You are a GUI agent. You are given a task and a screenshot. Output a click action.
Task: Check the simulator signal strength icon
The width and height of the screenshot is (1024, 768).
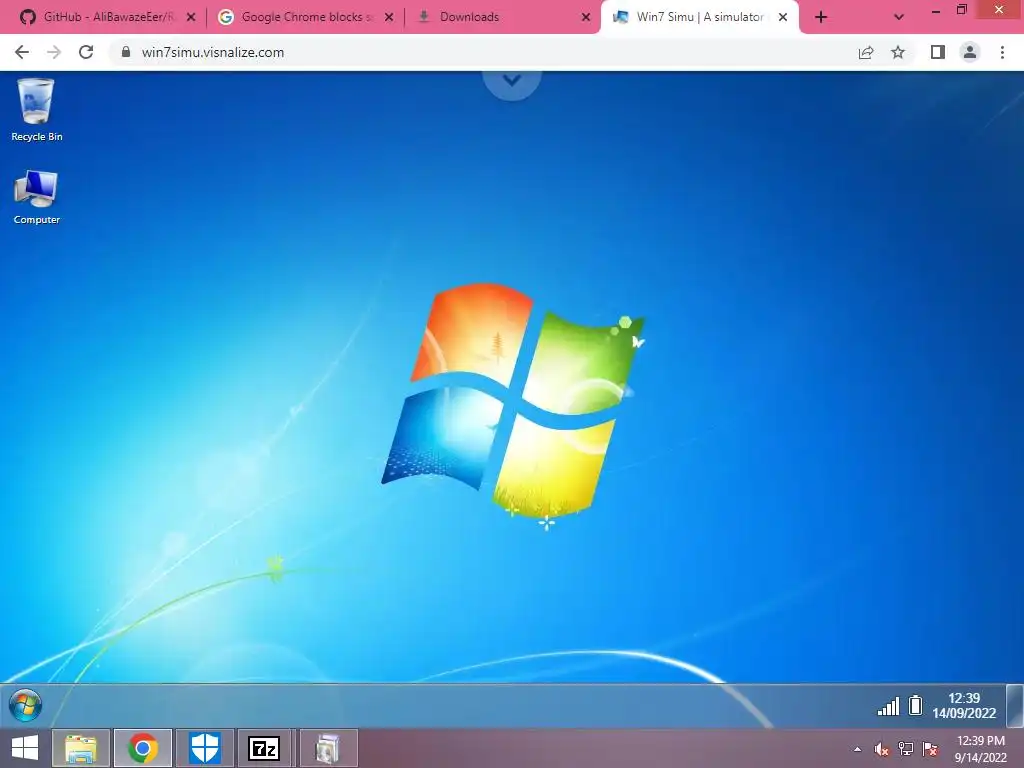point(888,706)
